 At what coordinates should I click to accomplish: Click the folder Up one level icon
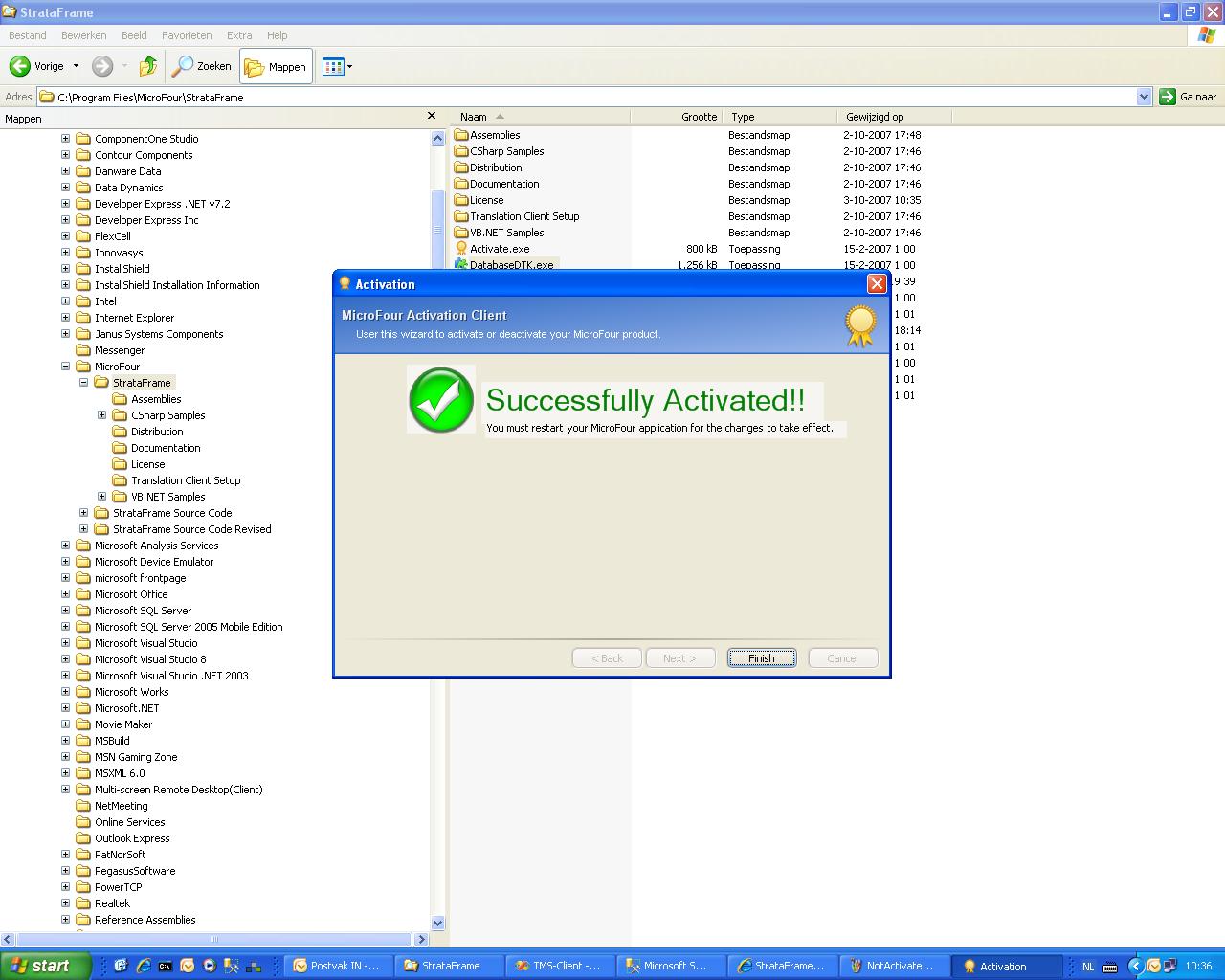pos(147,66)
